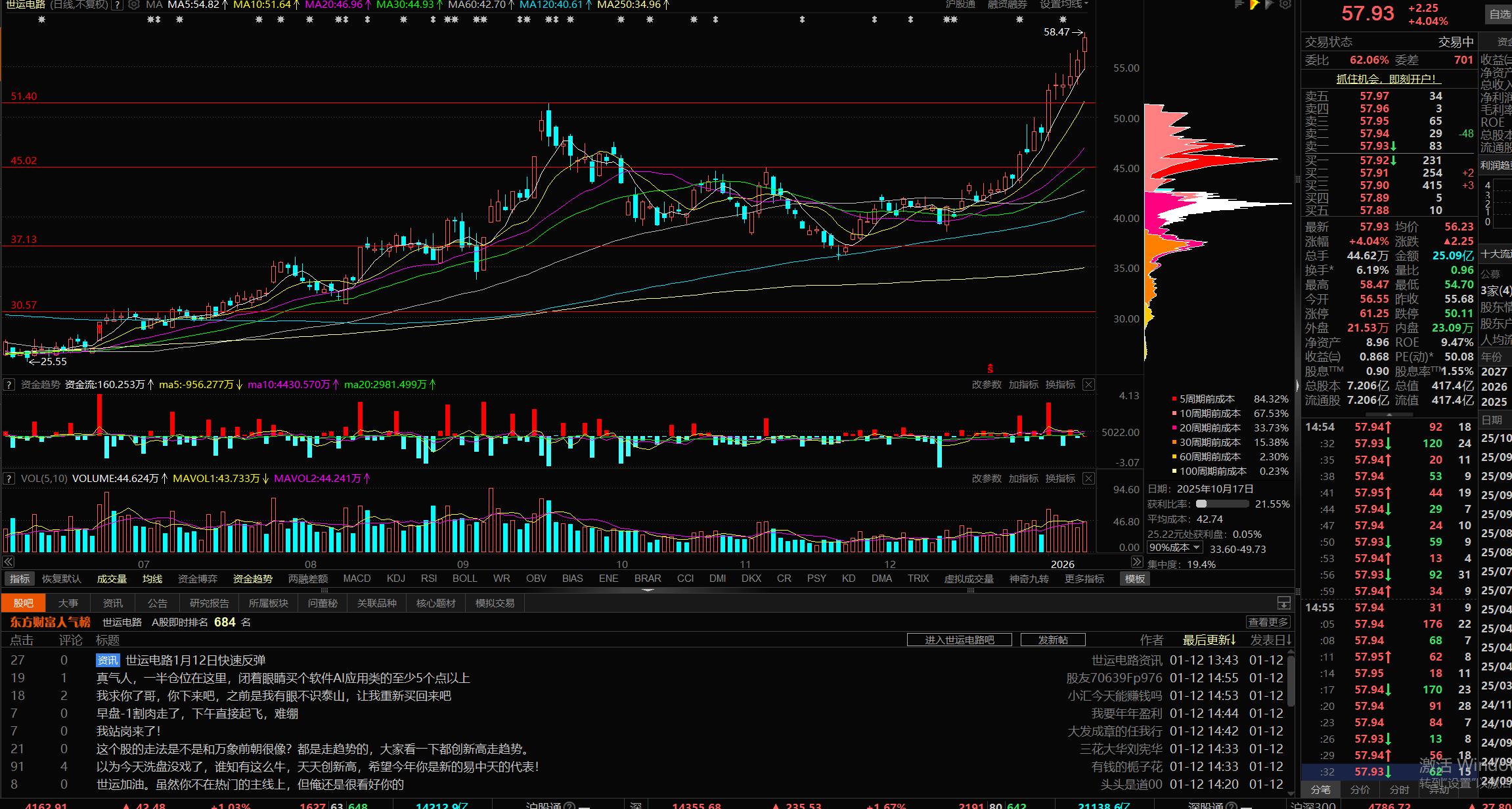Toggle the 均线 indicator on the chart
The width and height of the screenshot is (1512, 809).
pyautogui.click(x=152, y=579)
